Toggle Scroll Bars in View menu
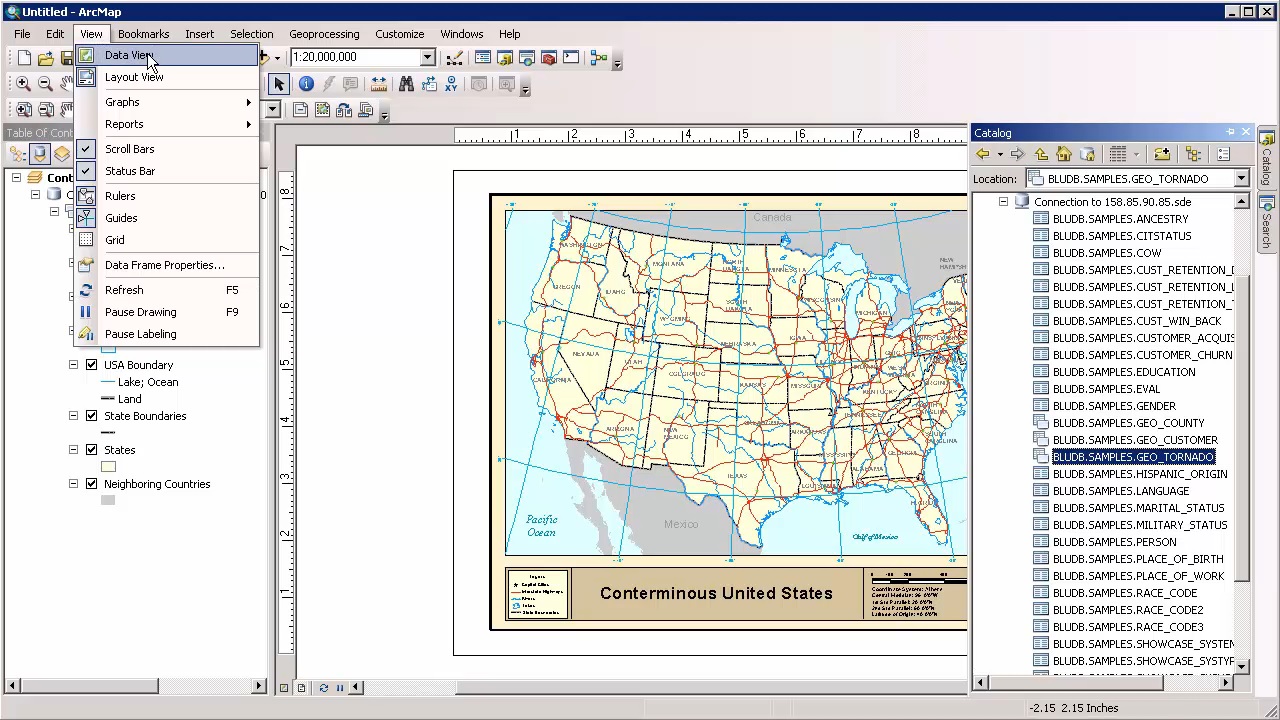This screenshot has width=1280, height=720. pos(166,149)
